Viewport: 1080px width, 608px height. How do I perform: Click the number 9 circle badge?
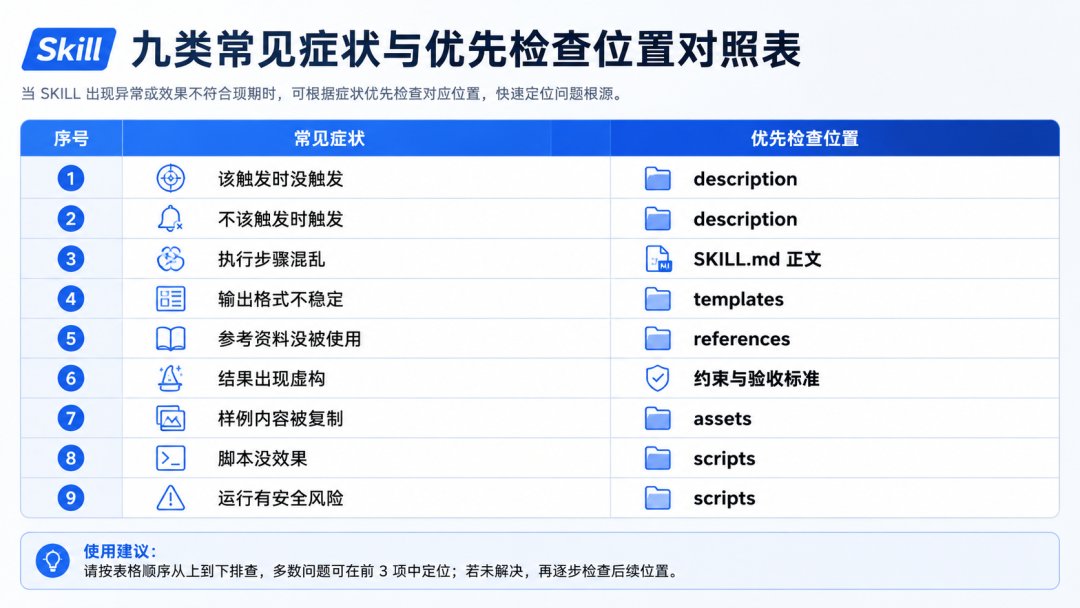(x=70, y=498)
